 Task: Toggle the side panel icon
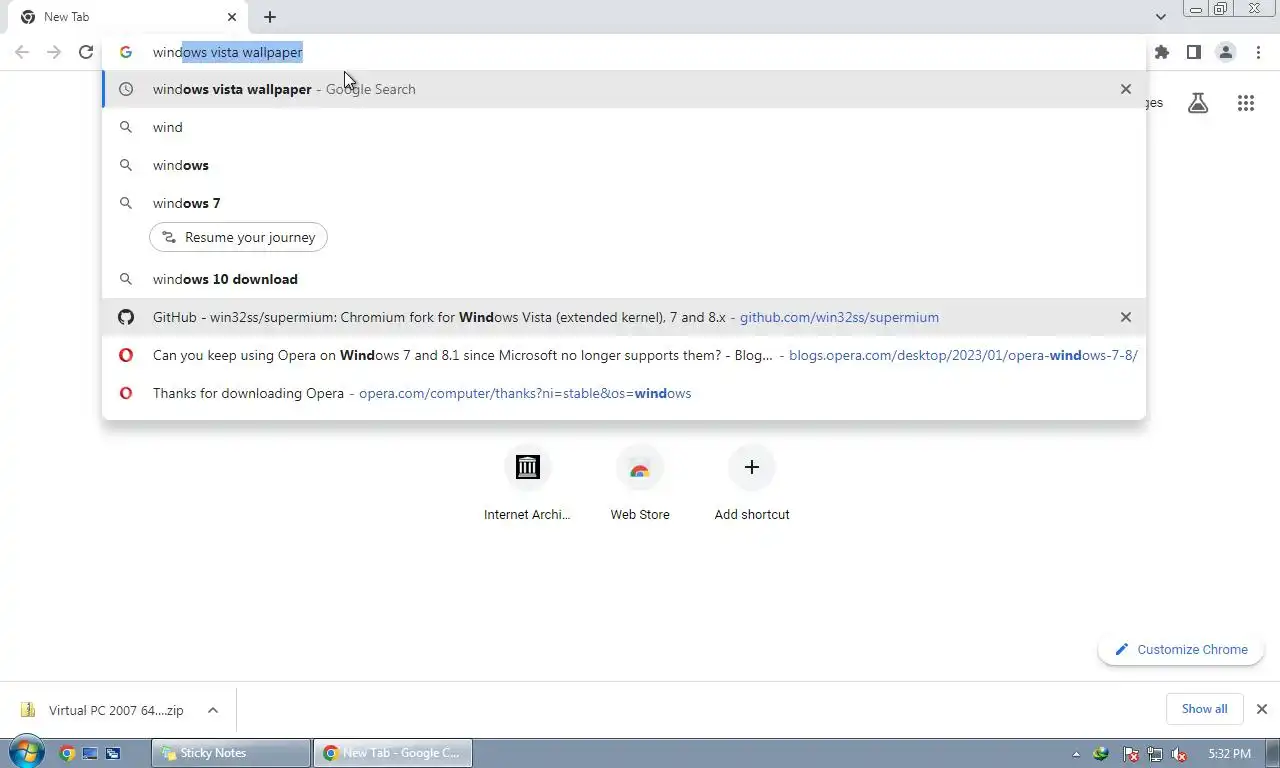pos(1193,52)
